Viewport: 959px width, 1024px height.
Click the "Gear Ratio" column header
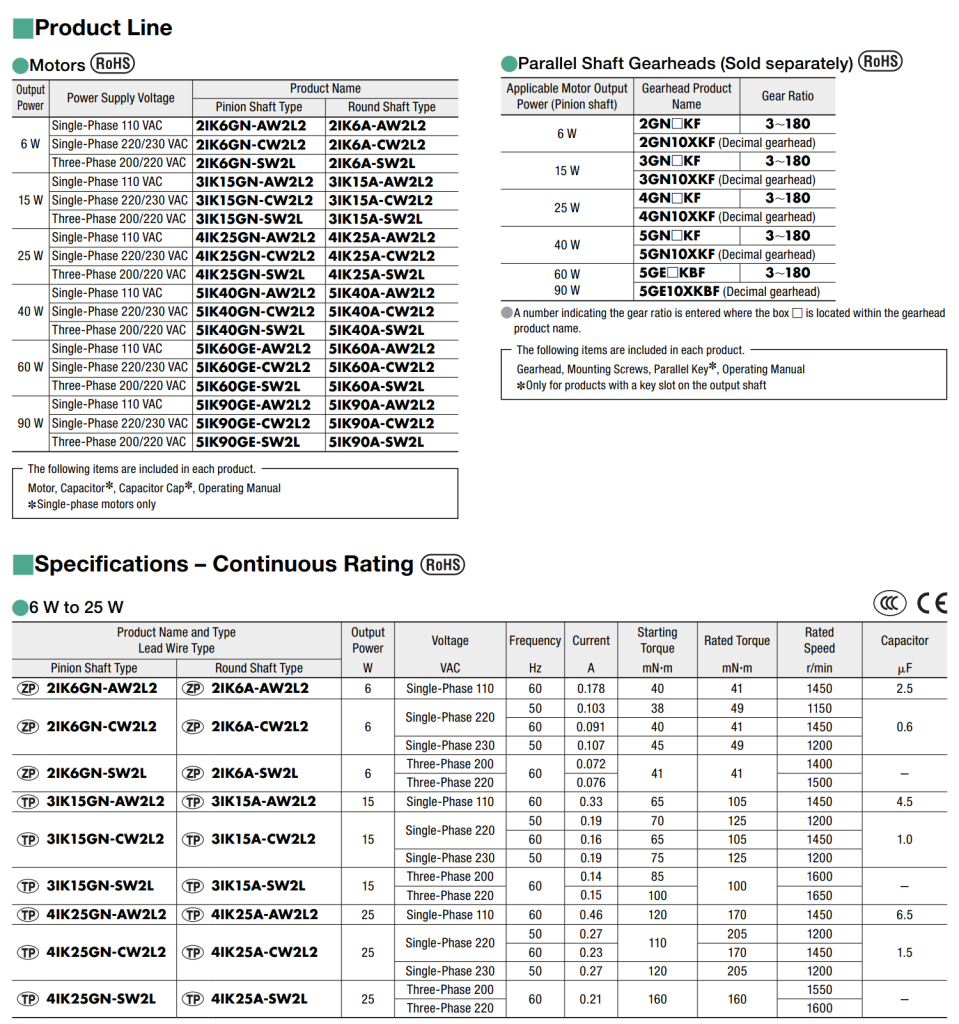pyautogui.click(x=788, y=96)
